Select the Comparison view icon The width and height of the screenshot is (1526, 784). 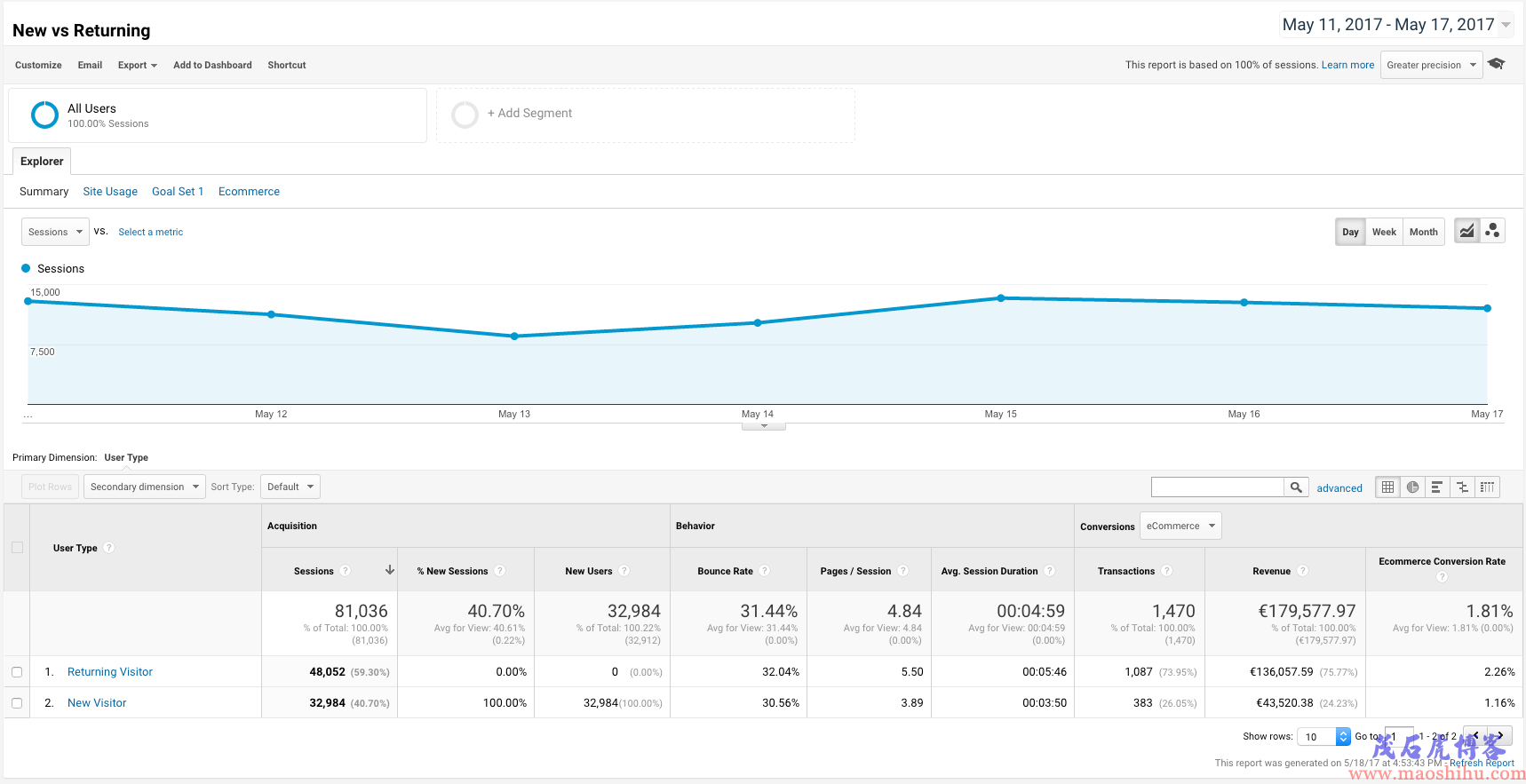1462,487
